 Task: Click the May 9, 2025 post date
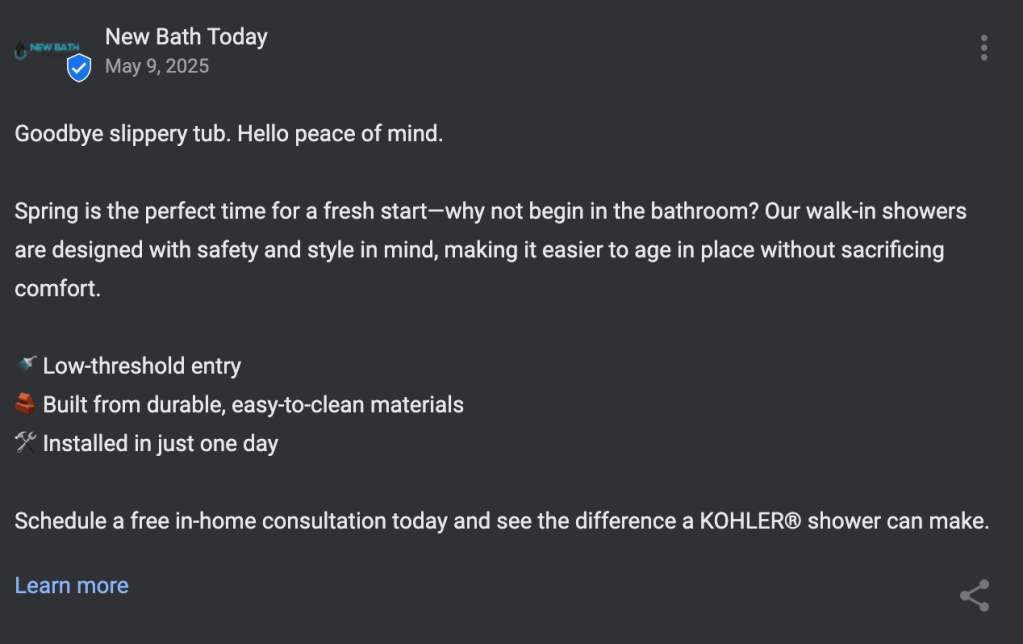(x=157, y=67)
